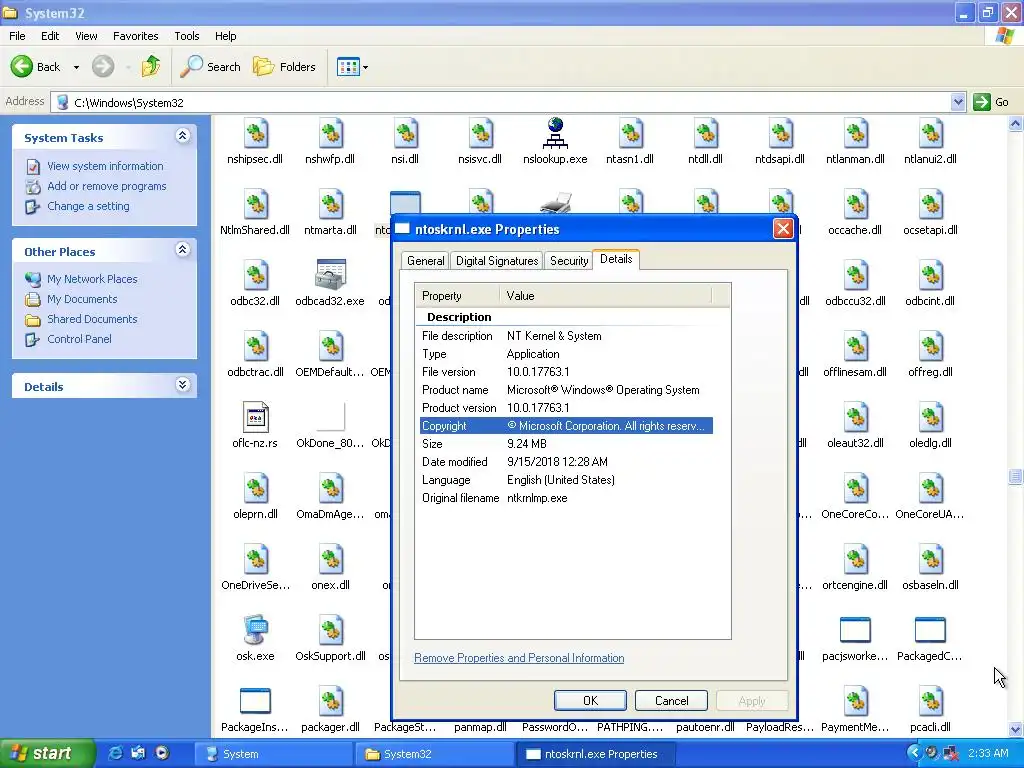Select the OneDriveSe... file icon
This screenshot has width=1024, height=768.
(255, 558)
